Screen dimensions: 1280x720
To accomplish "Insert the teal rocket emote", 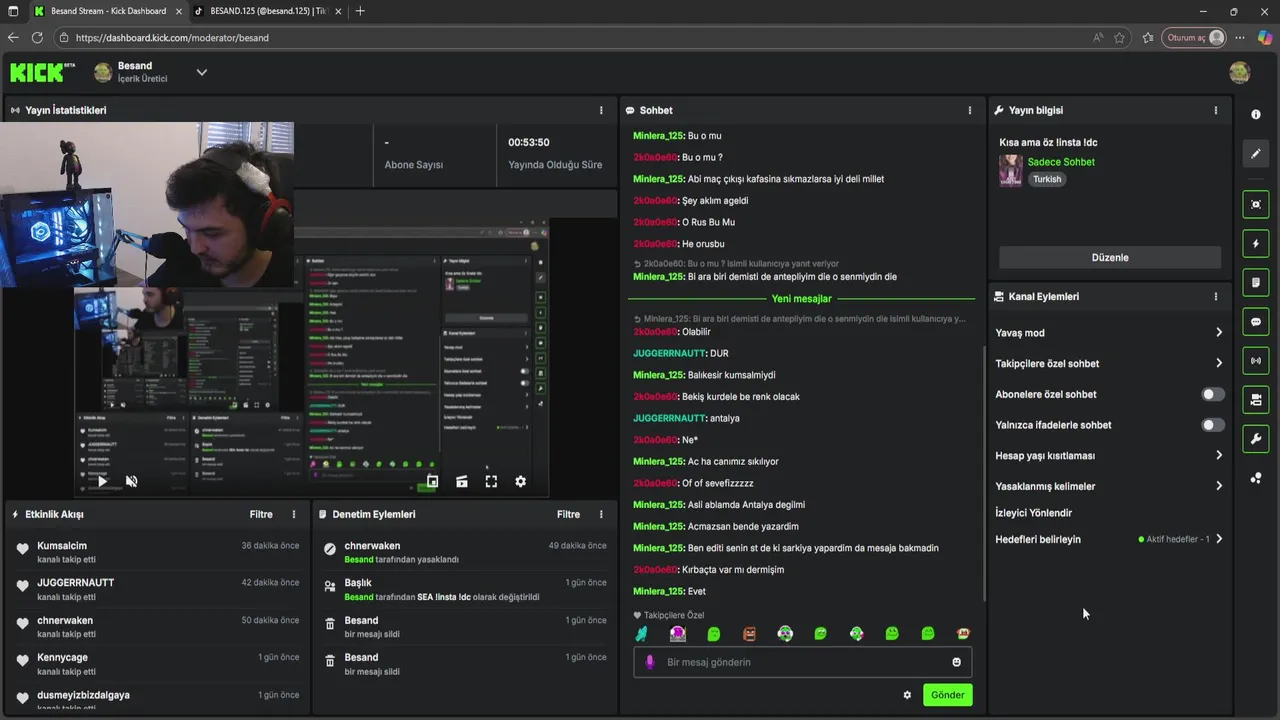I will coord(642,633).
